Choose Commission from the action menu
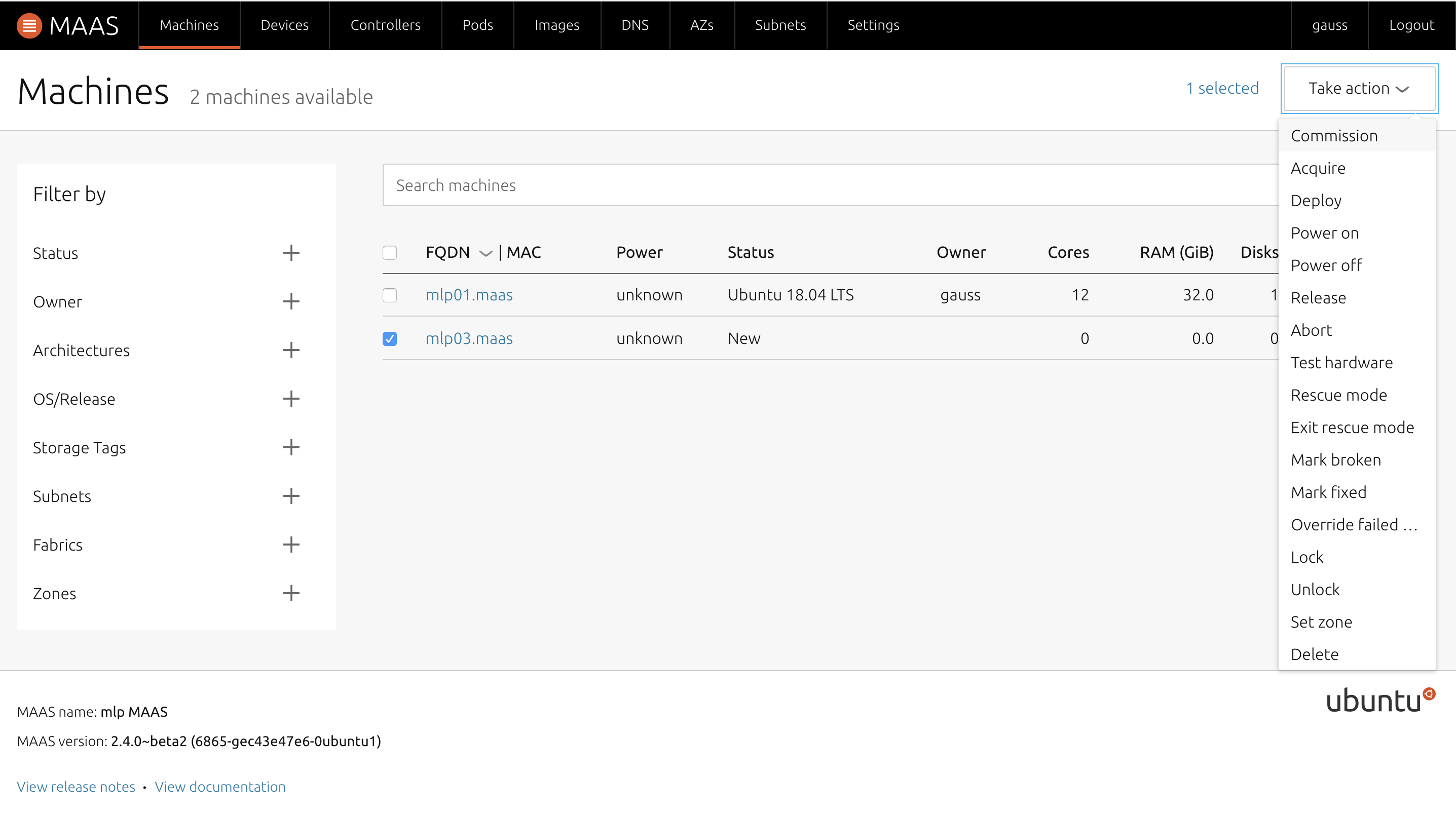 click(x=1334, y=136)
